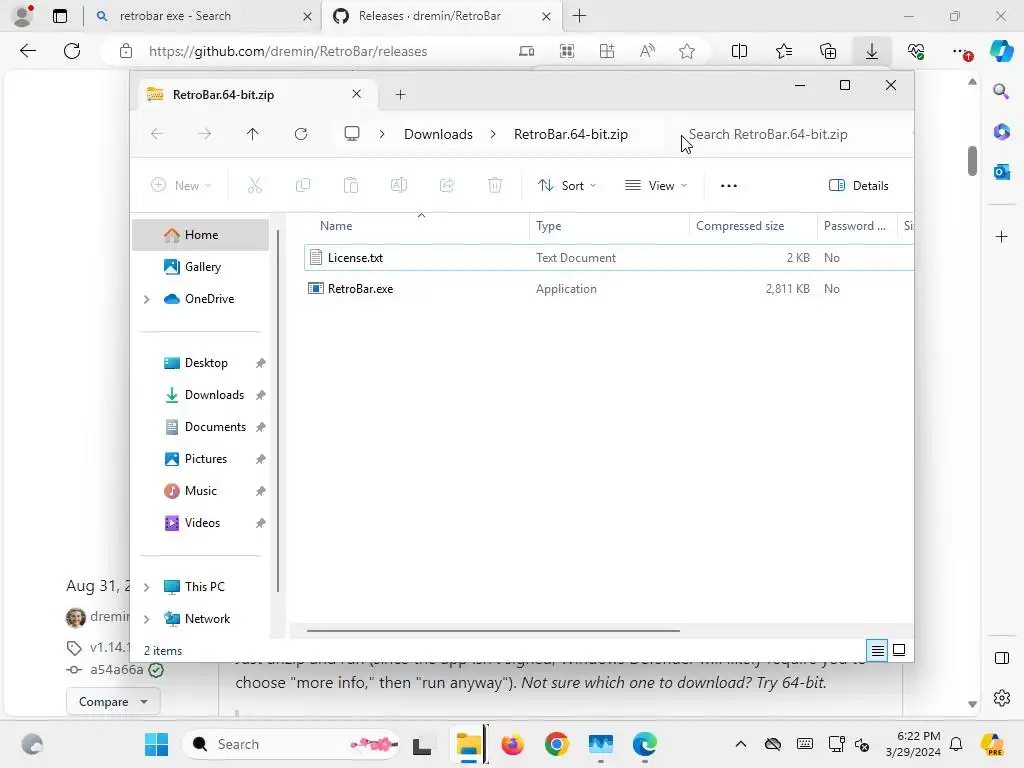
Task: Click the Copy icon in Explorer toolbar
Action: (x=302, y=185)
